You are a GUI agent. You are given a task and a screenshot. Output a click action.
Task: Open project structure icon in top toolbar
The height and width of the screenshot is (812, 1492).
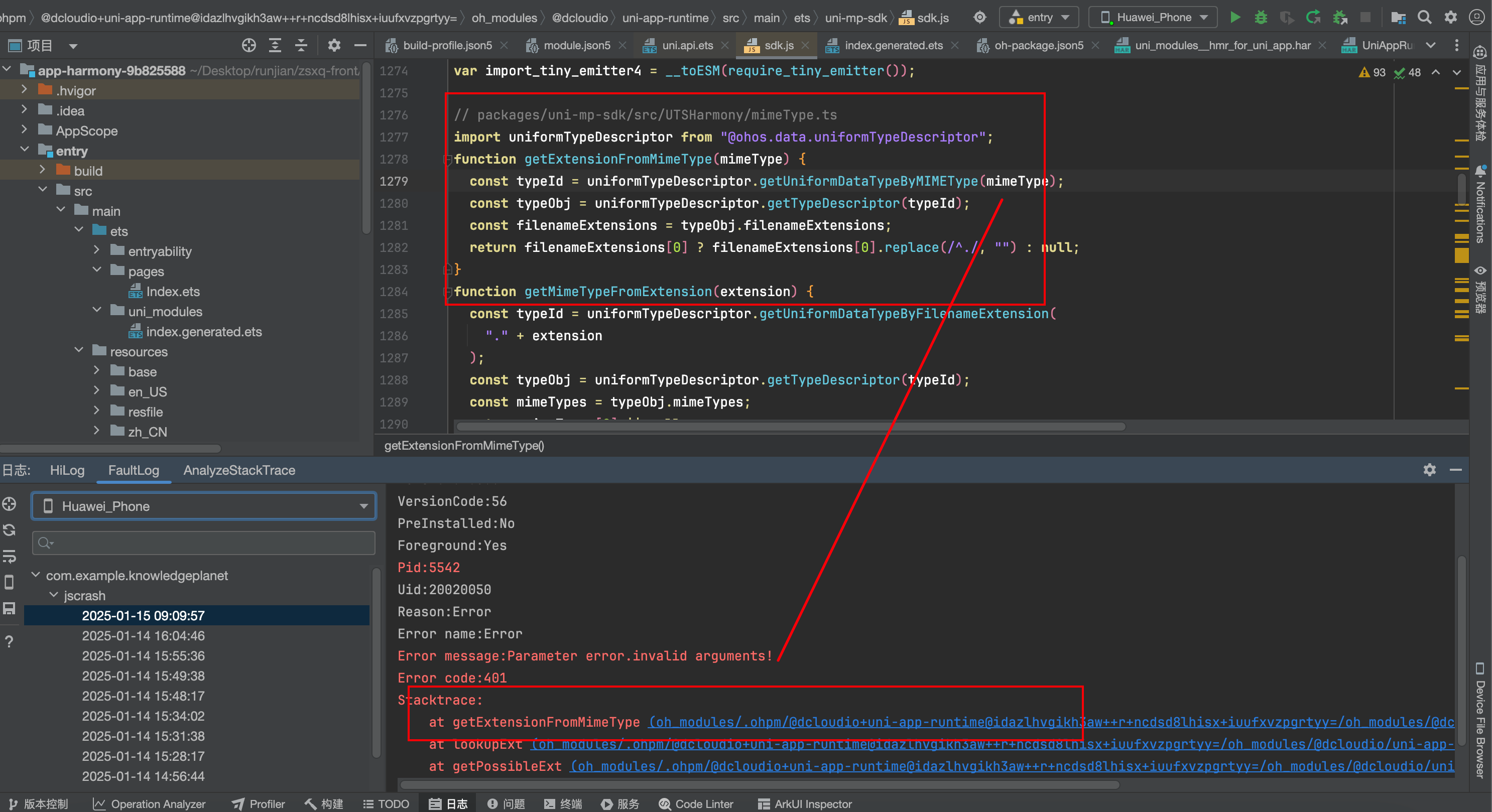1398,18
